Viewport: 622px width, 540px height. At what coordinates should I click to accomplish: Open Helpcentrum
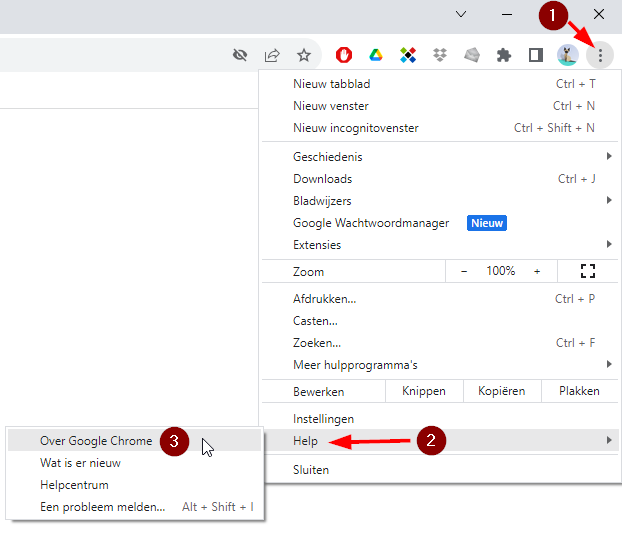134,485
